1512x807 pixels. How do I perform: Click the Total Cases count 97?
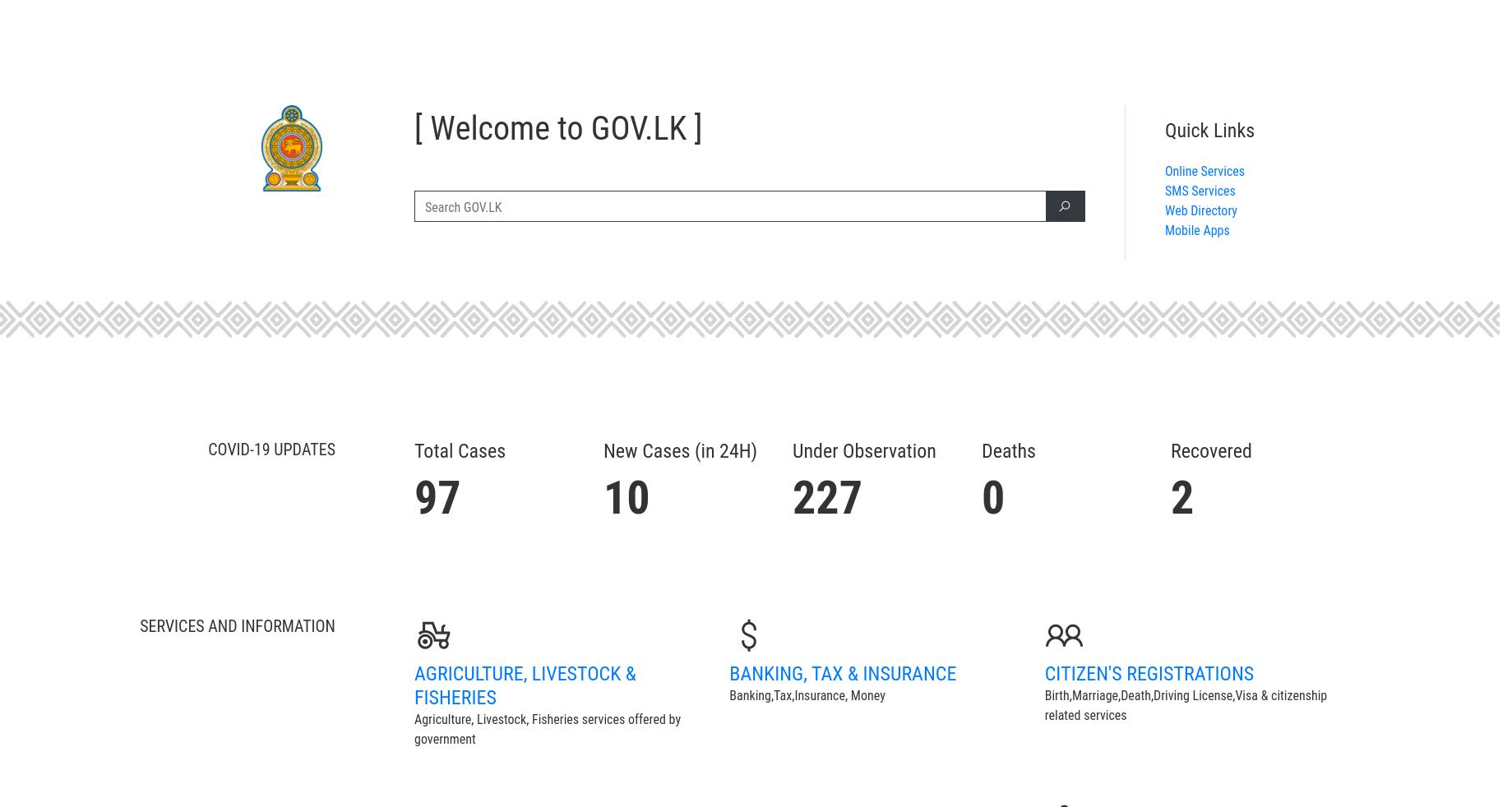[x=437, y=497]
